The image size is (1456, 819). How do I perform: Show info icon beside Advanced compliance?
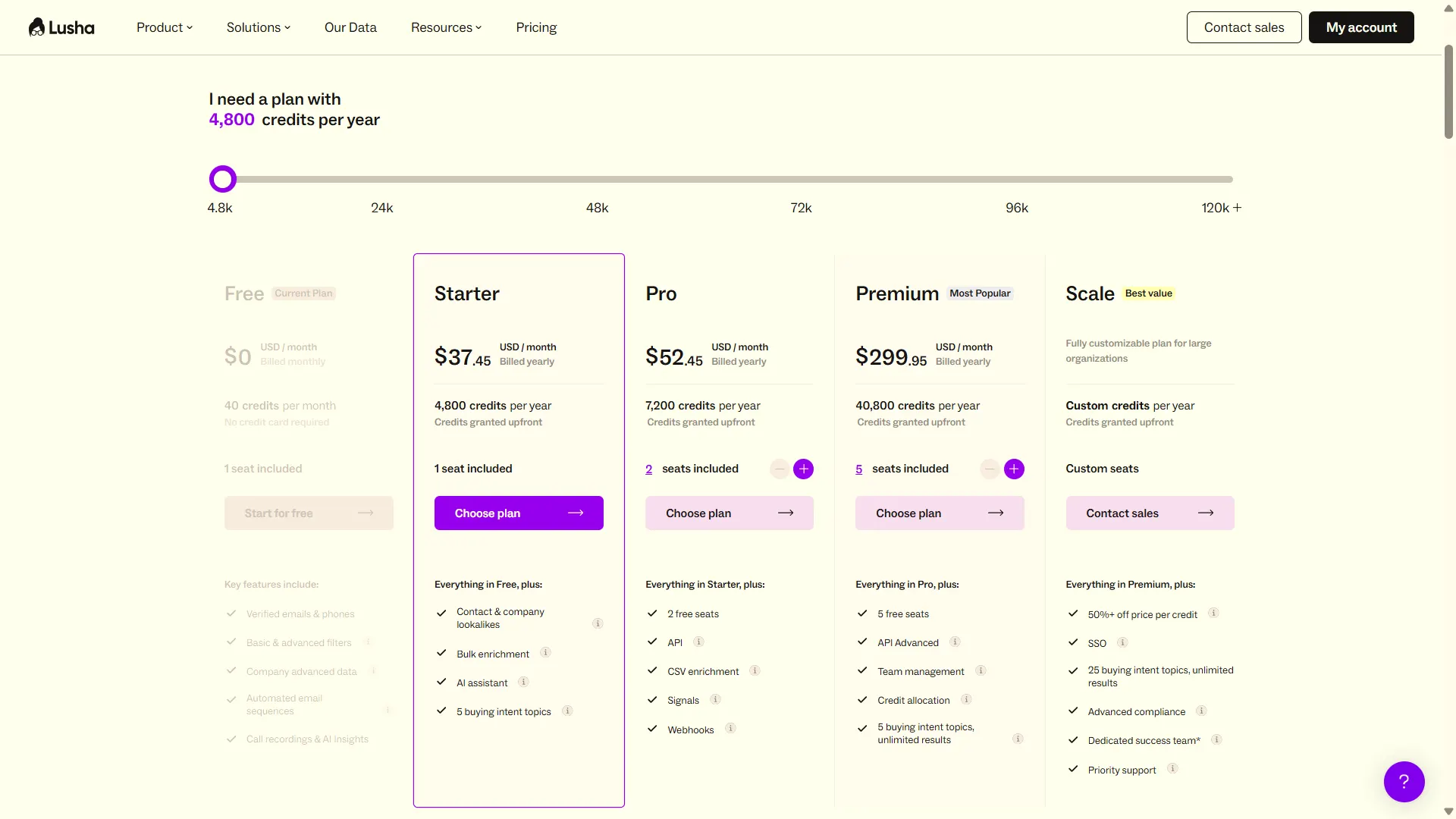1201,711
